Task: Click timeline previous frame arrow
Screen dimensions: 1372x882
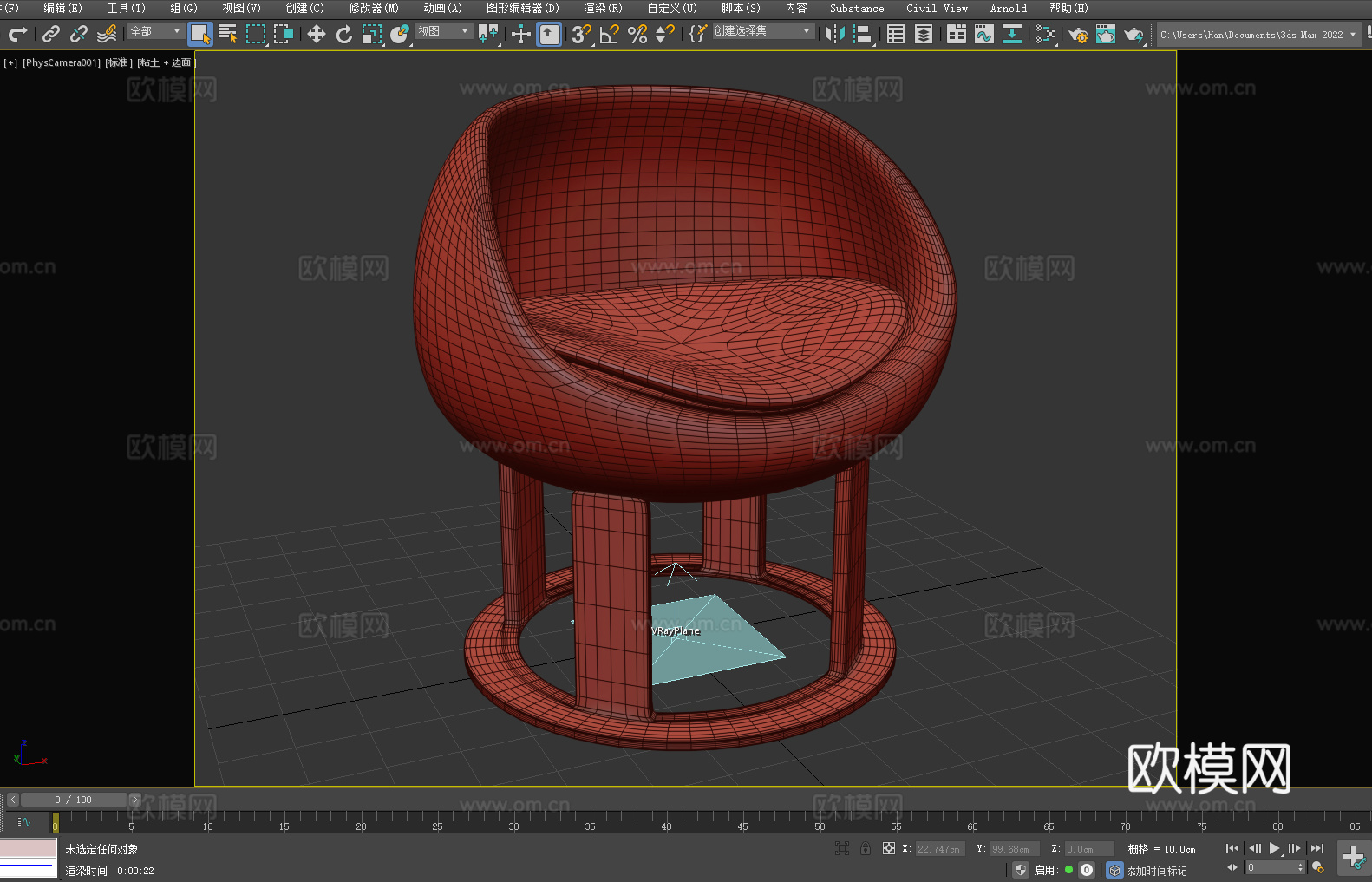Action: tap(13, 800)
